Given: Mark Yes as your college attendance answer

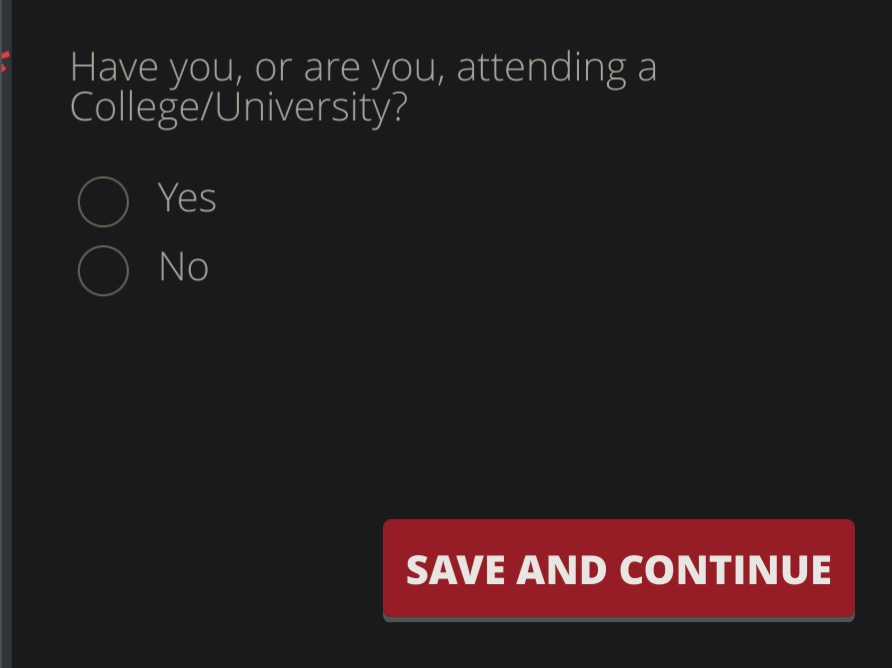Looking at the screenshot, I should point(103,202).
